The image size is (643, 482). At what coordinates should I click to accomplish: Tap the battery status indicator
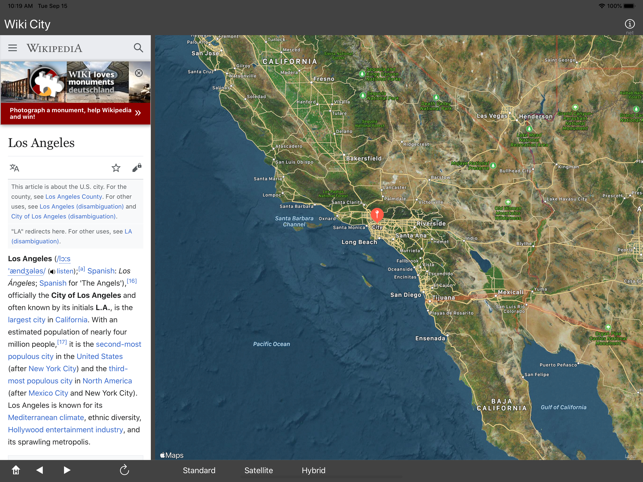[629, 6]
